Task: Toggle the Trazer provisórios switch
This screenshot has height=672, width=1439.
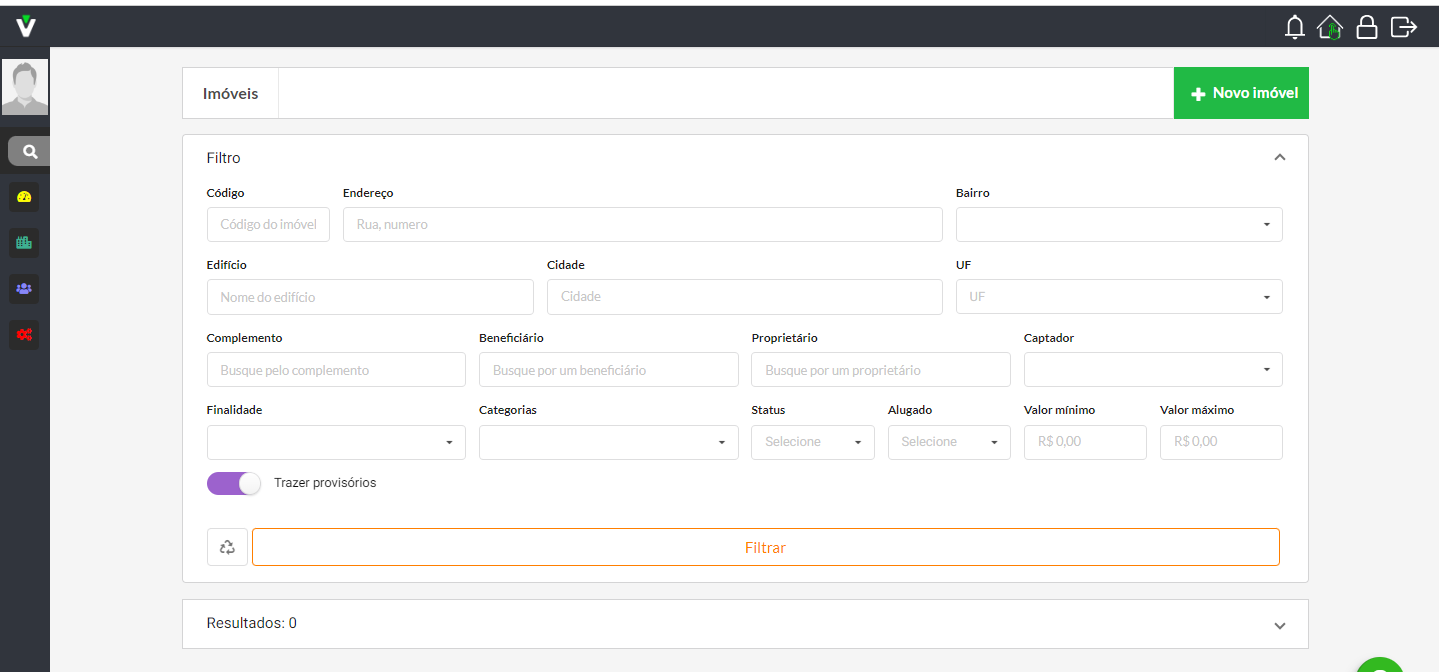Action: (234, 483)
